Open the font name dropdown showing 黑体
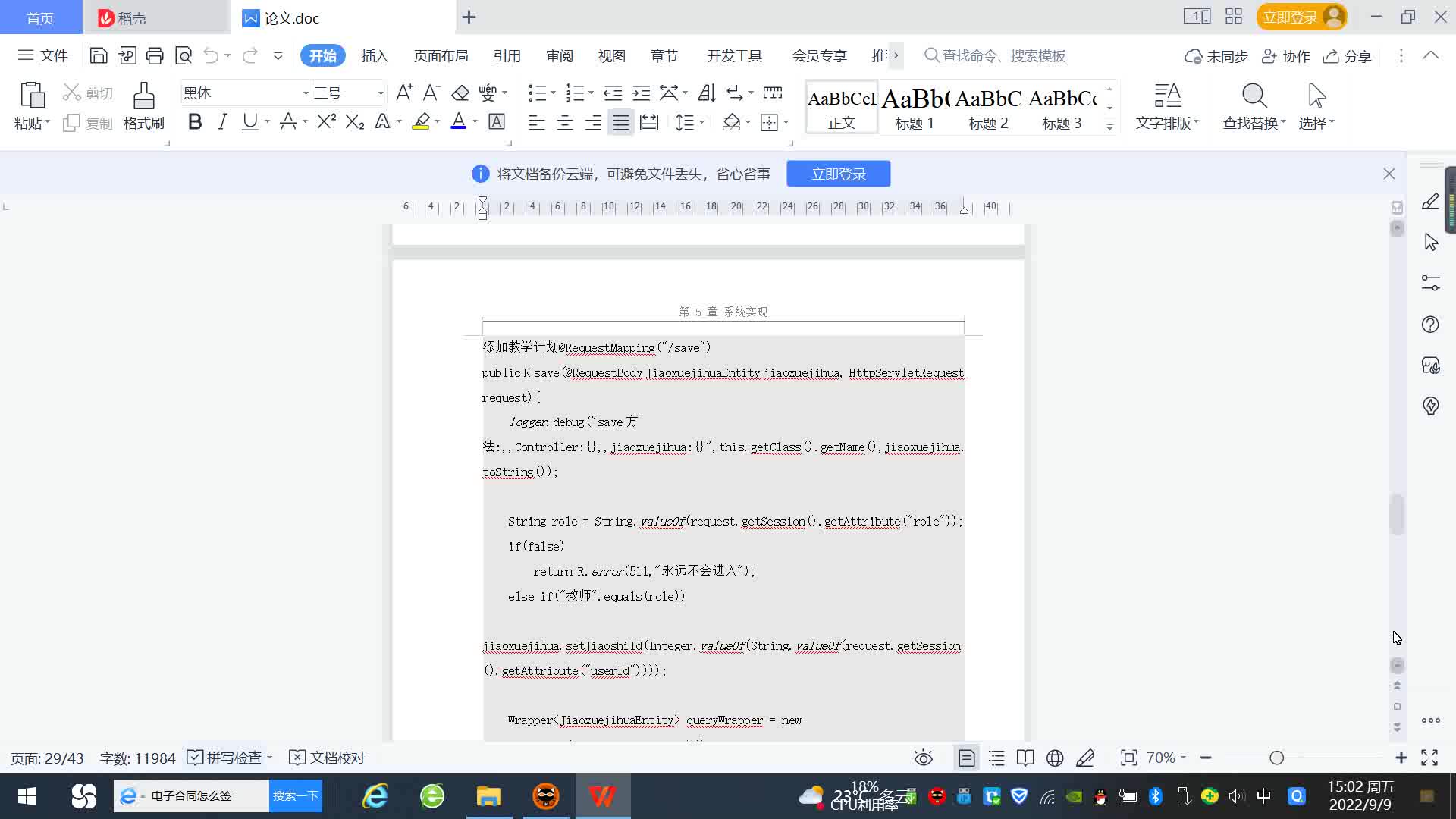The height and width of the screenshot is (819, 1456). (306, 93)
